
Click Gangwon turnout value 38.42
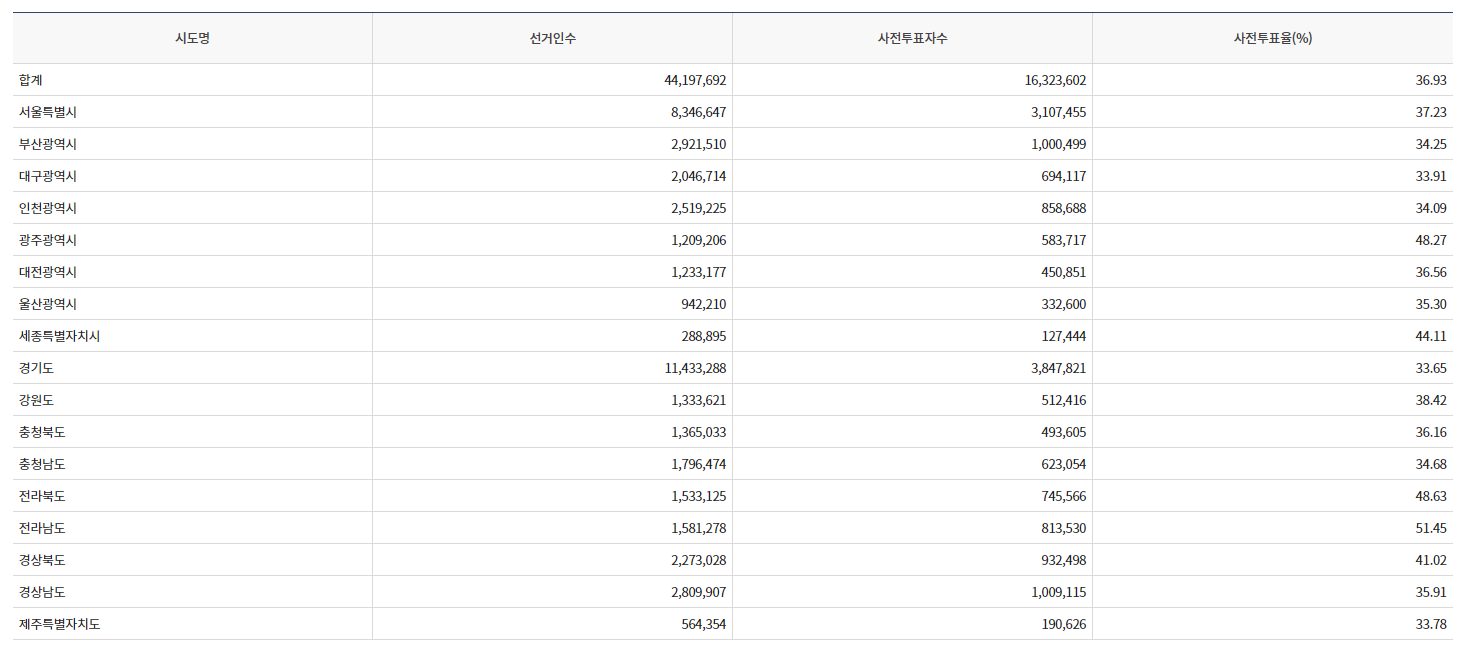(x=1431, y=400)
